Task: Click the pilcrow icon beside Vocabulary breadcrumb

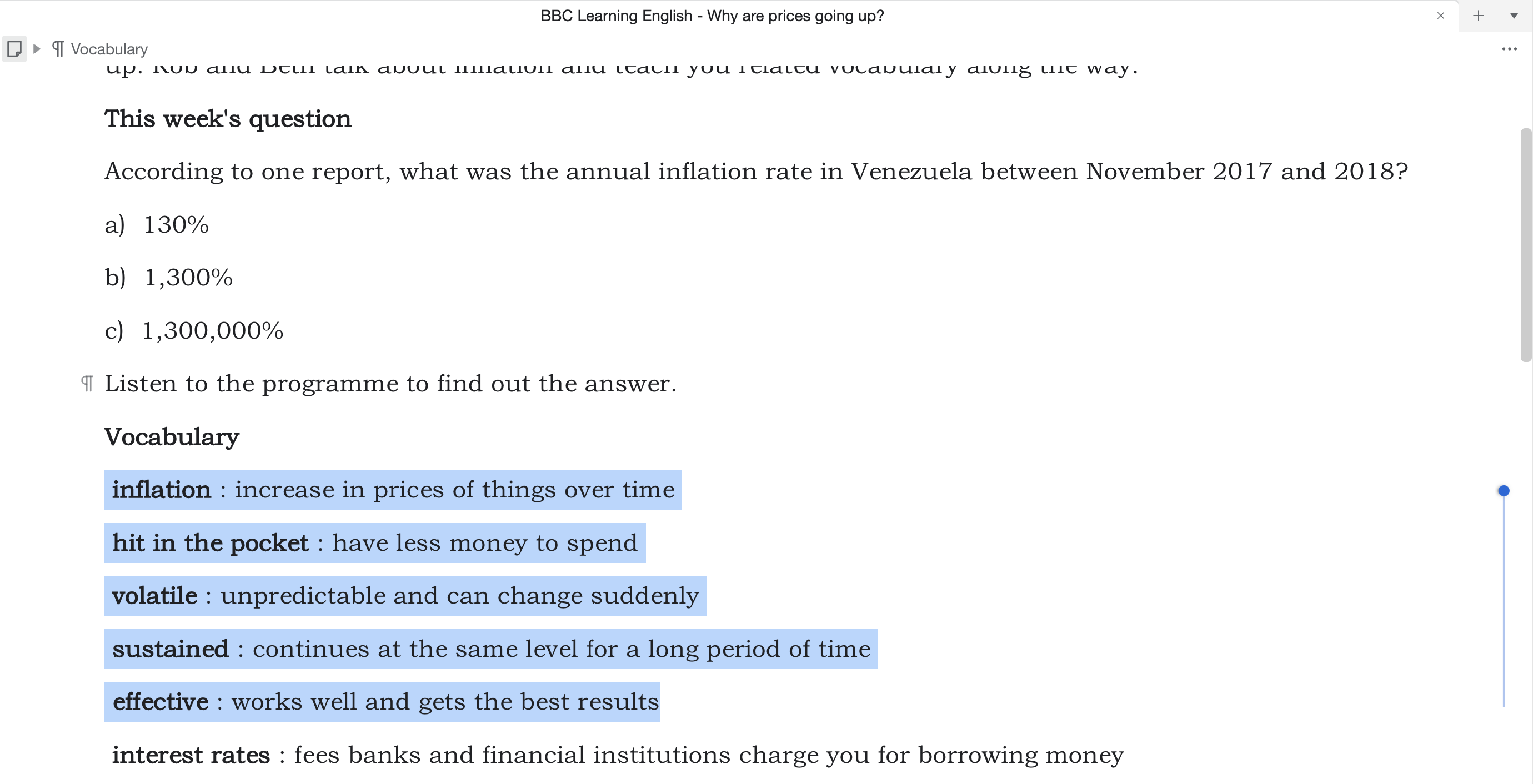Action: coord(58,49)
